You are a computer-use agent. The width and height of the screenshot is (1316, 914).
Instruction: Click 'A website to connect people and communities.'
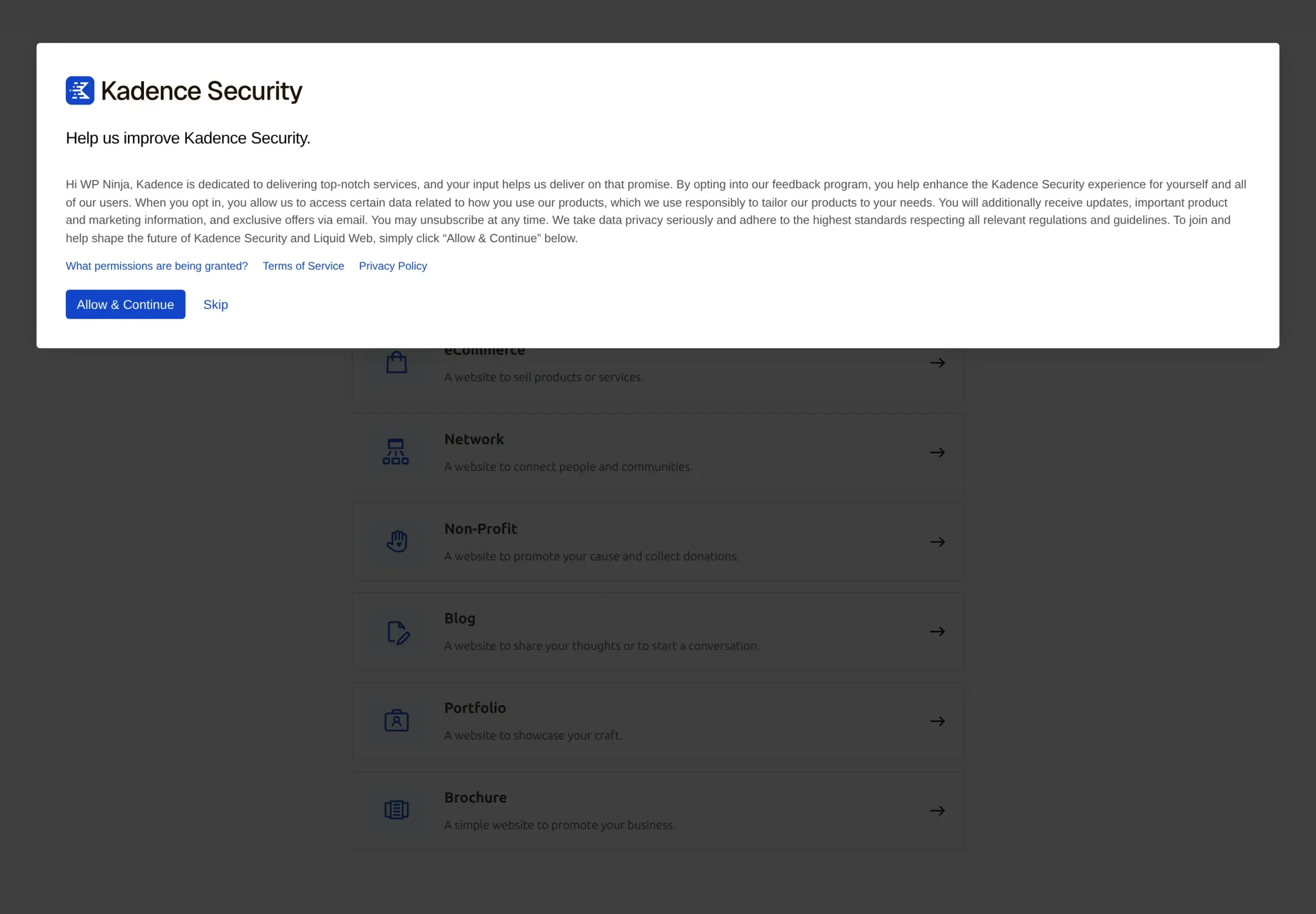[568, 466]
